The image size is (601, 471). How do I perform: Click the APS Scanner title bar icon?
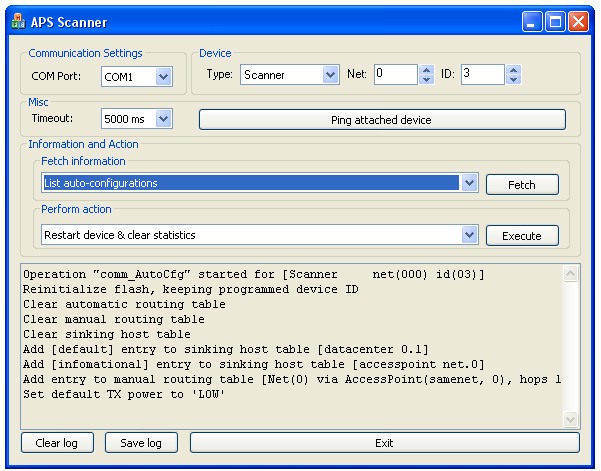click(18, 21)
